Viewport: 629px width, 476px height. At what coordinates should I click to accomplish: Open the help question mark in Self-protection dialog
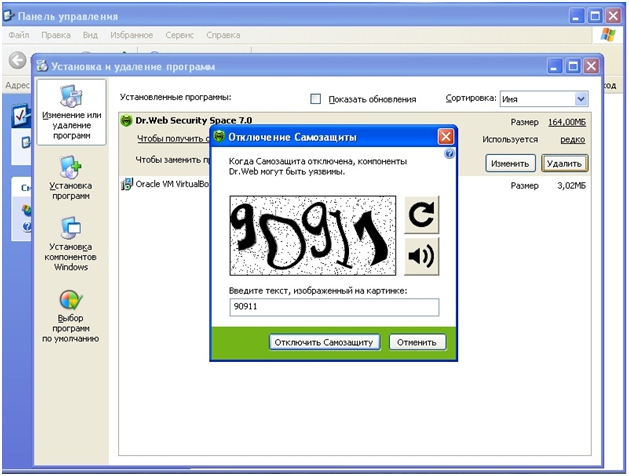click(450, 154)
